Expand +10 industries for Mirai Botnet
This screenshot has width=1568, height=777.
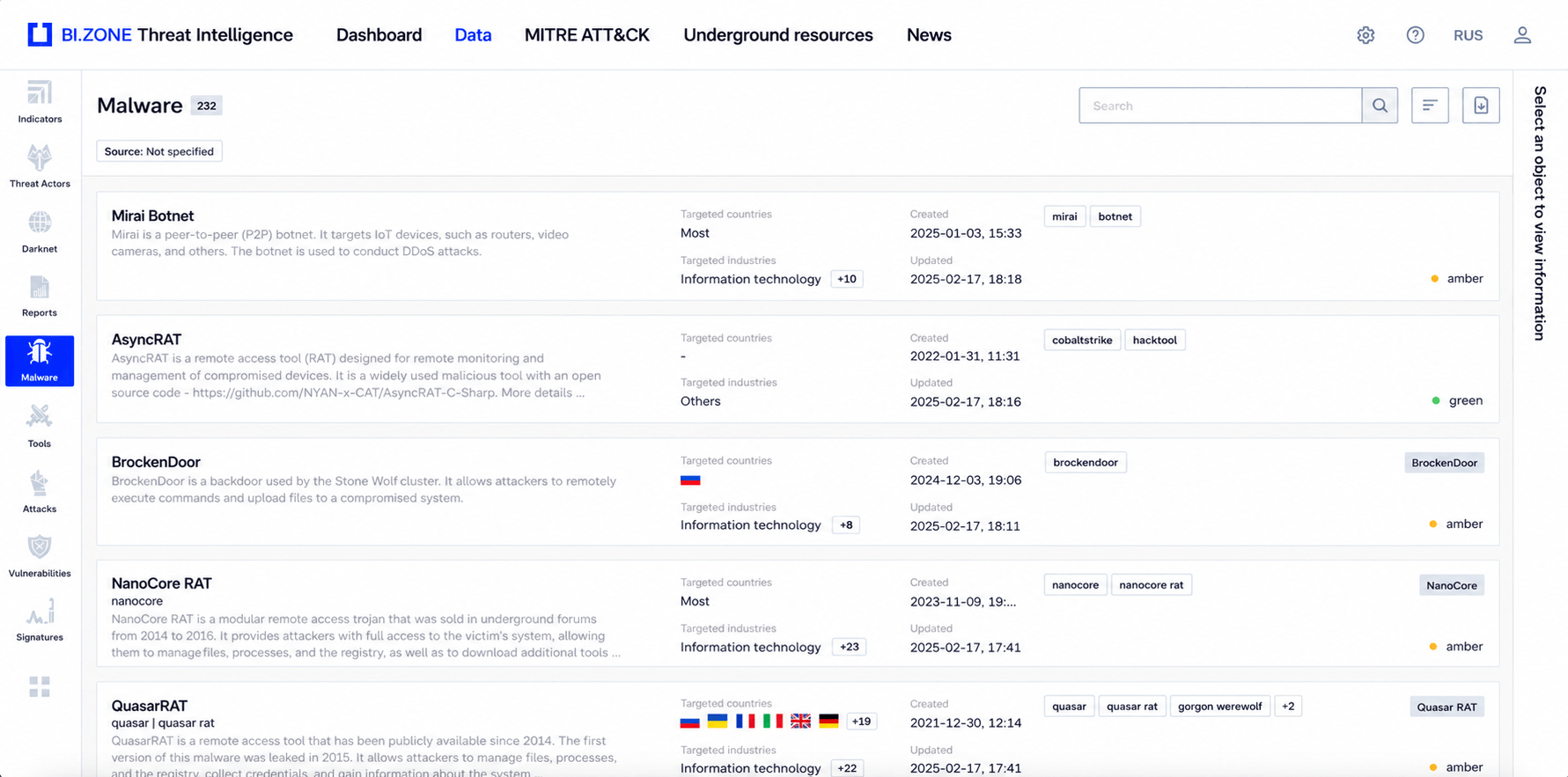pyautogui.click(x=847, y=279)
